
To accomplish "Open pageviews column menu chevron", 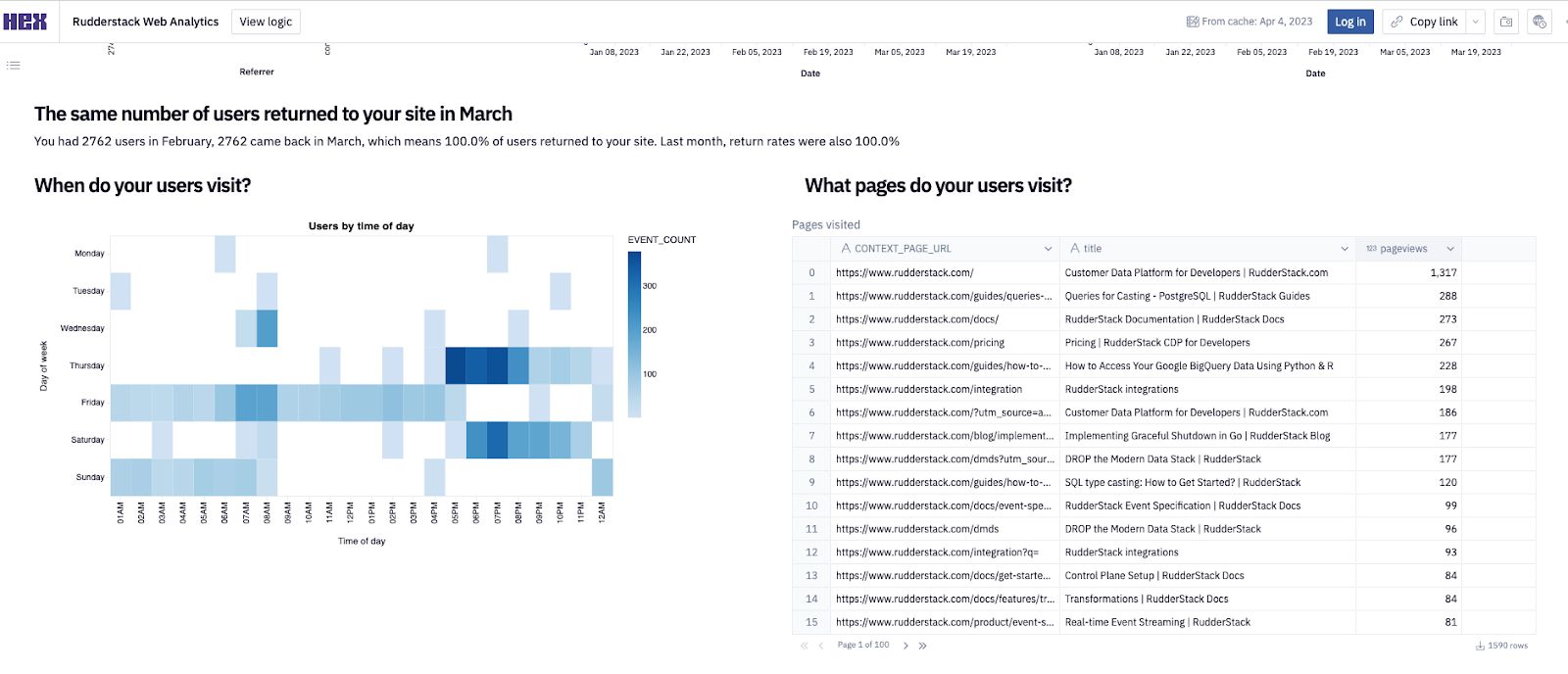I will pyautogui.click(x=1450, y=249).
